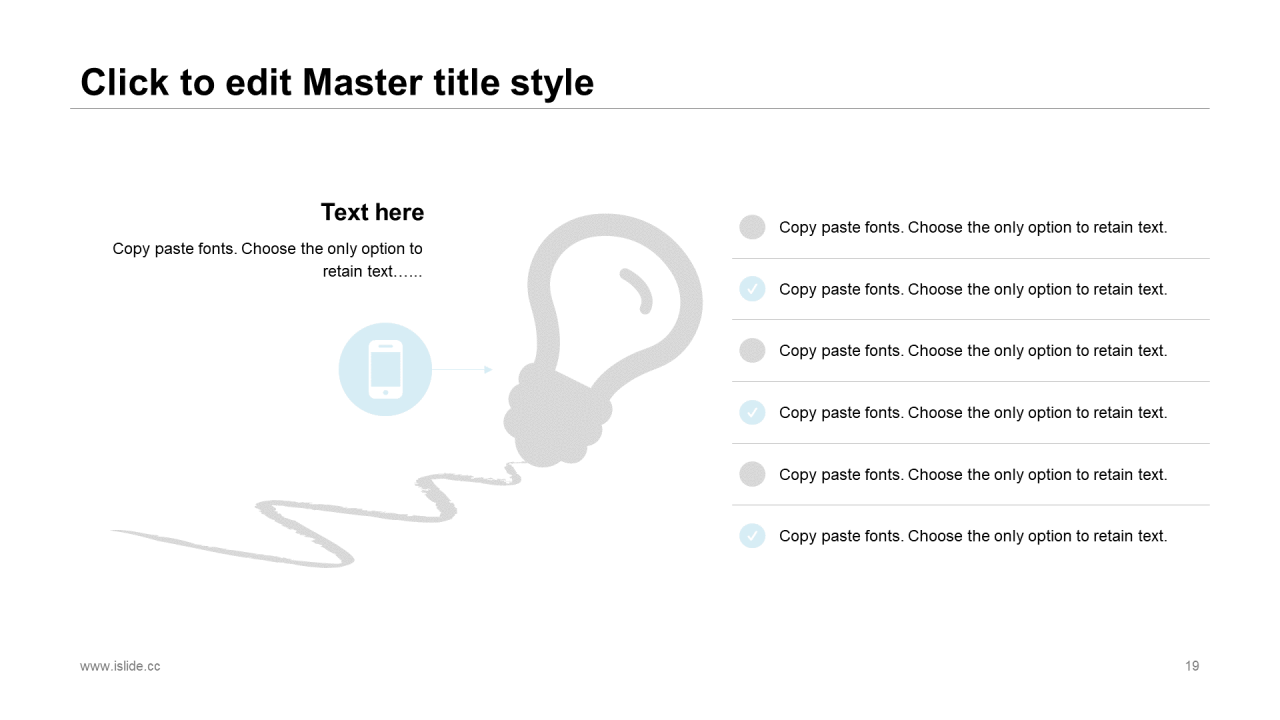1280x720 pixels.
Task: Click the slide number 19
Action: pos(1192,666)
